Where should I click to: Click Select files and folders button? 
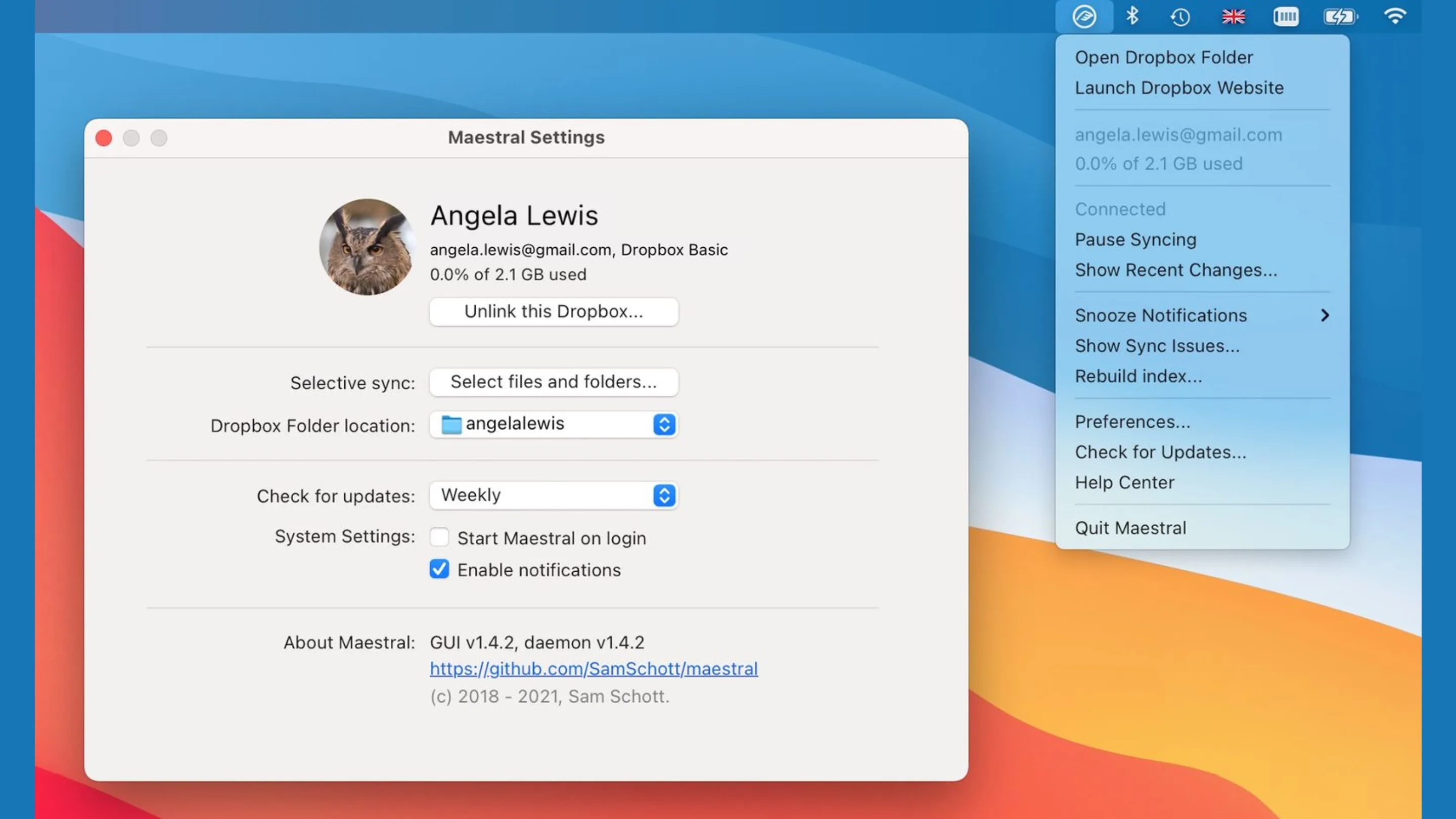pyautogui.click(x=554, y=382)
